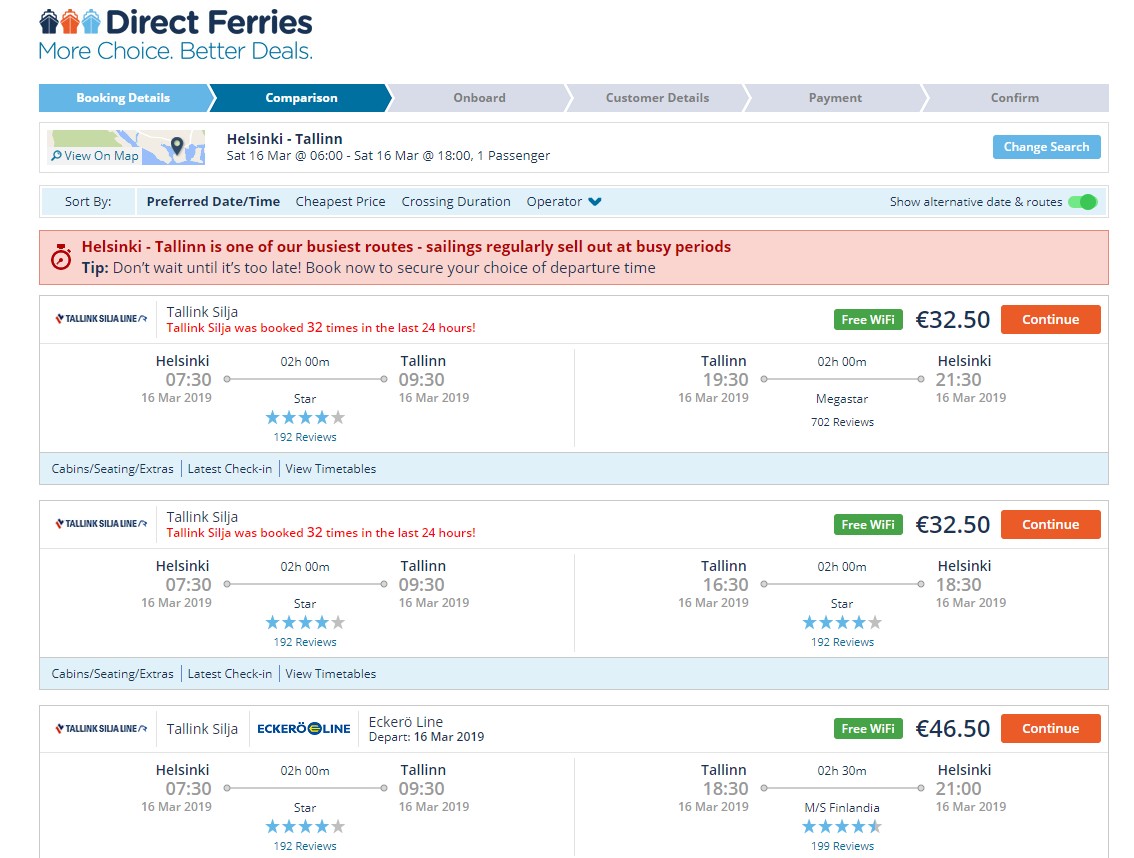
Task: Click Star return rating stars for 16:30 sailing
Action: click(x=842, y=622)
